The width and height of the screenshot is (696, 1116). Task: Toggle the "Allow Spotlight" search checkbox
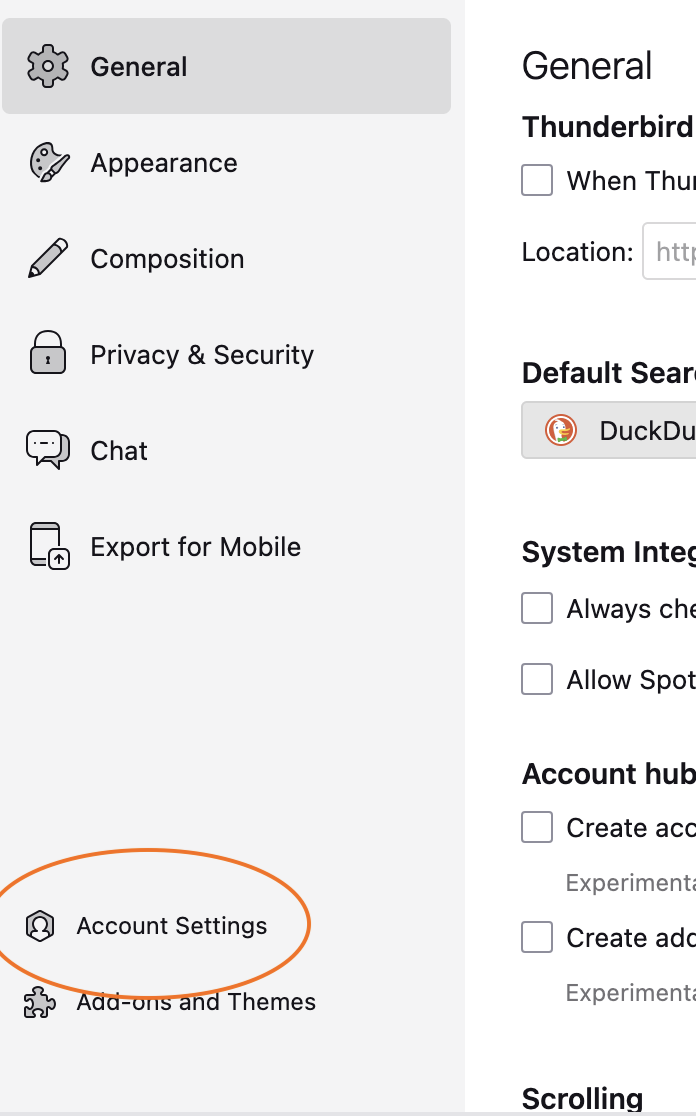click(537, 679)
